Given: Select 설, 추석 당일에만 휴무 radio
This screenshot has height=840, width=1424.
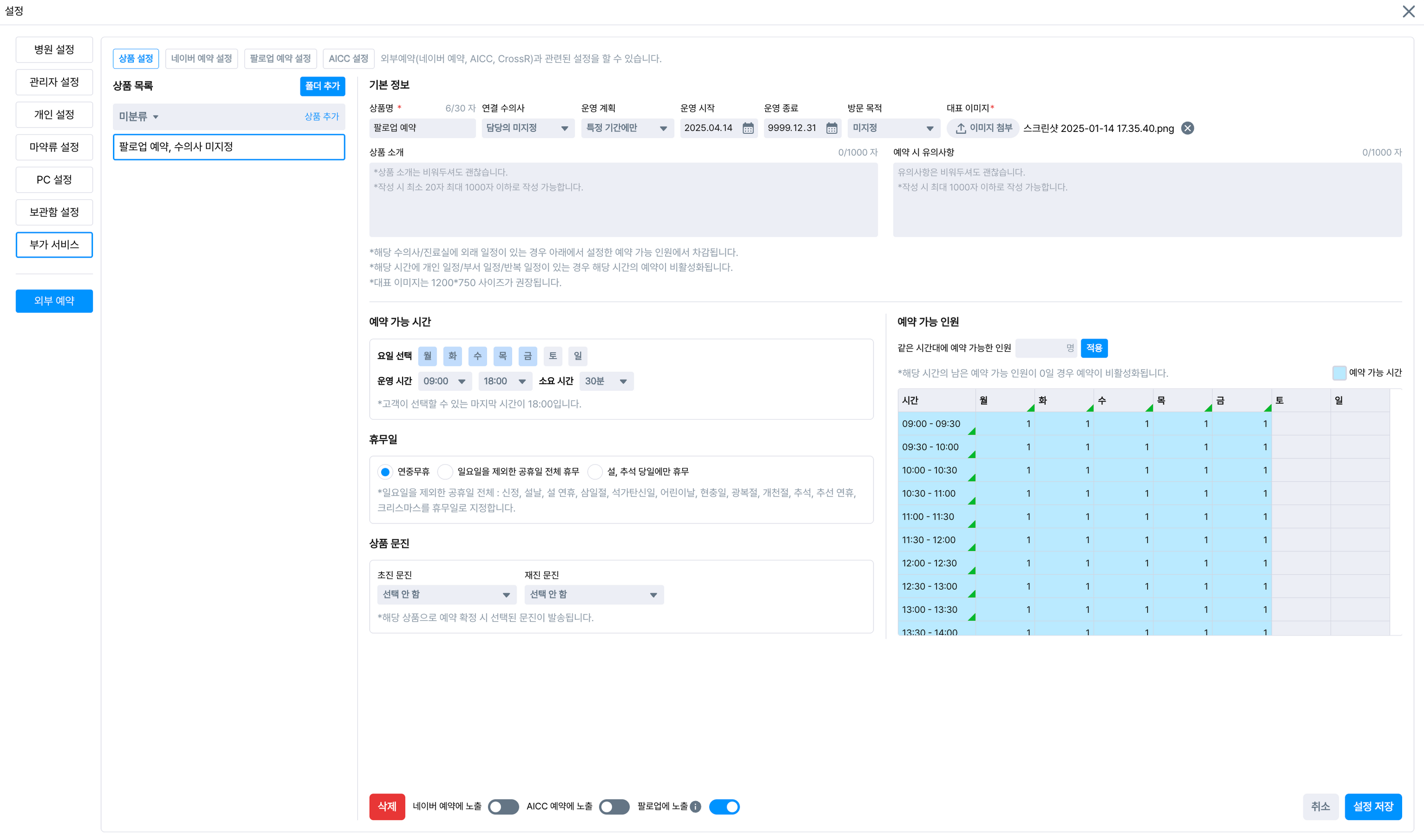Looking at the screenshot, I should tap(595, 472).
